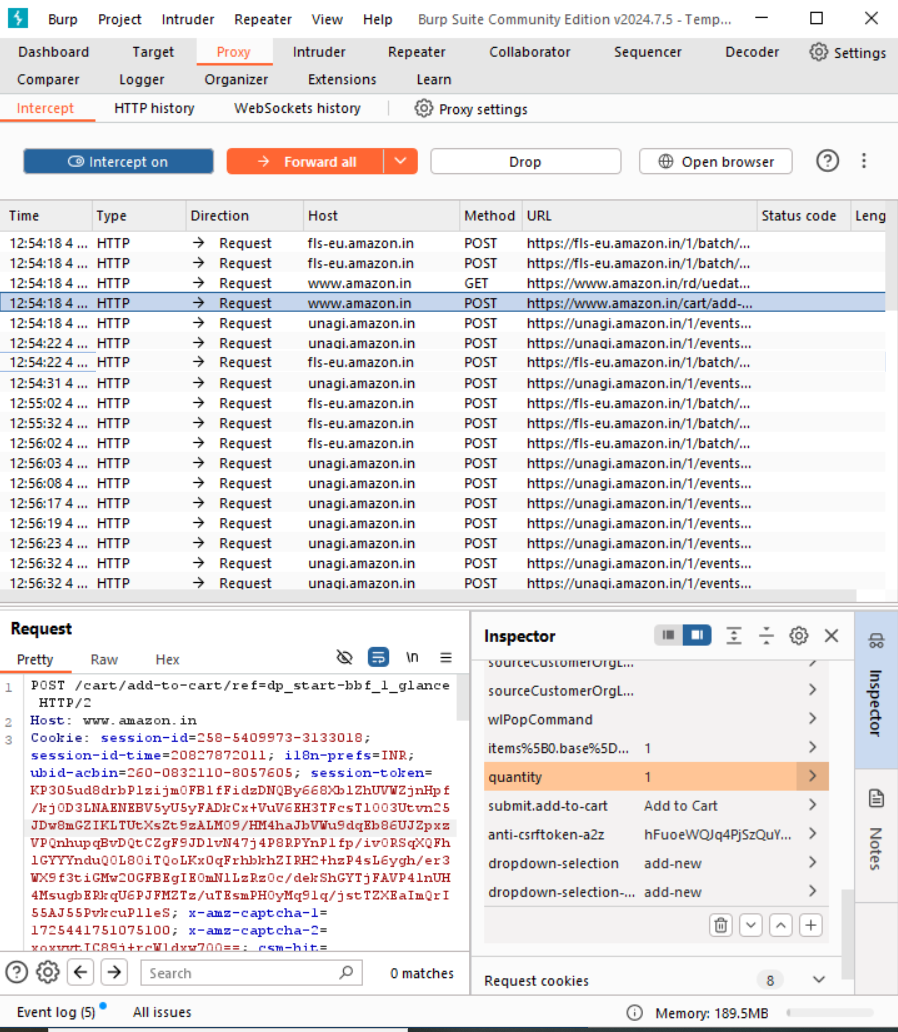898x1032 pixels.
Task: Switch to the Repeater tab
Action: [x=416, y=52]
